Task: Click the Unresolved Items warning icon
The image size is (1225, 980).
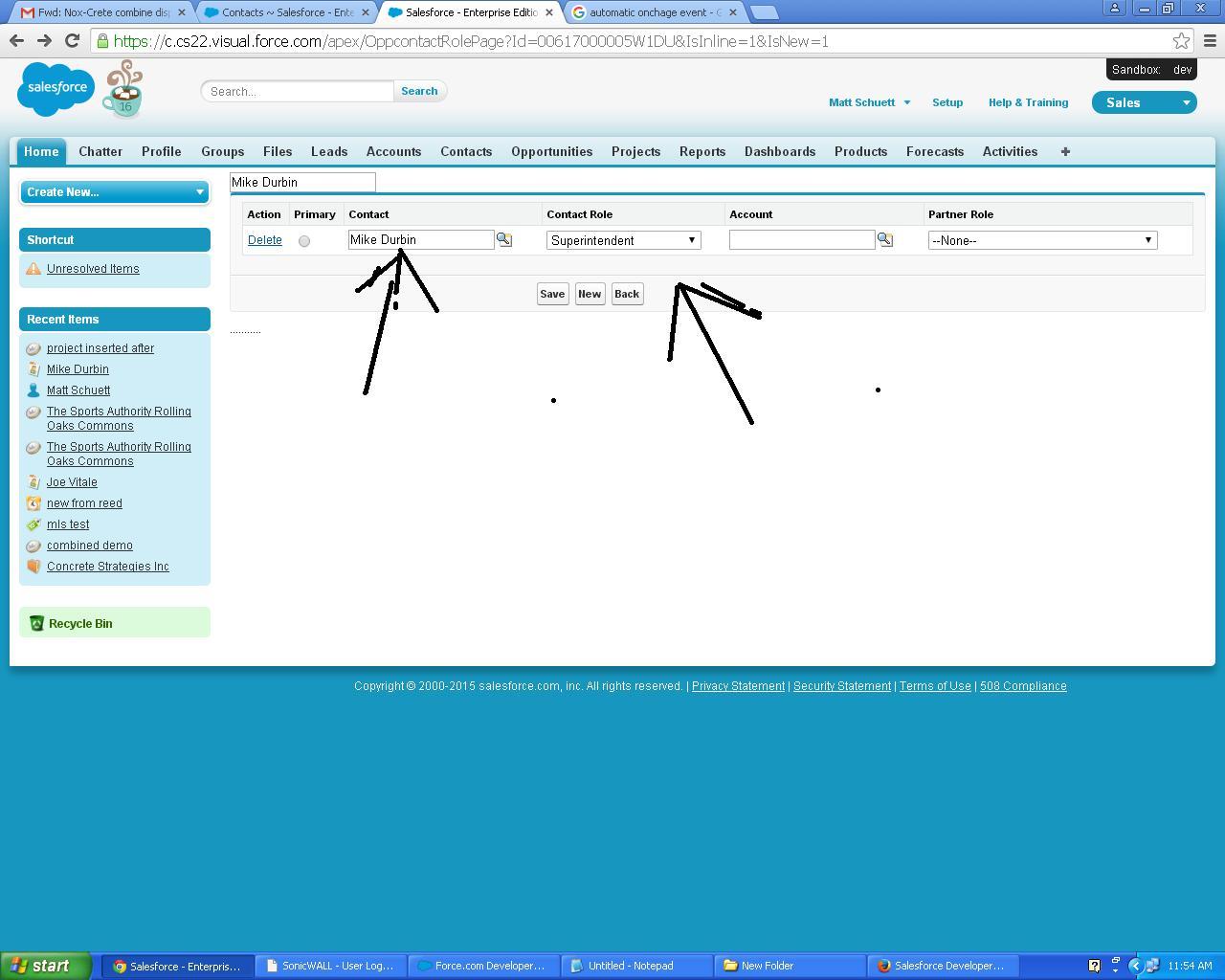Action: coord(33,269)
